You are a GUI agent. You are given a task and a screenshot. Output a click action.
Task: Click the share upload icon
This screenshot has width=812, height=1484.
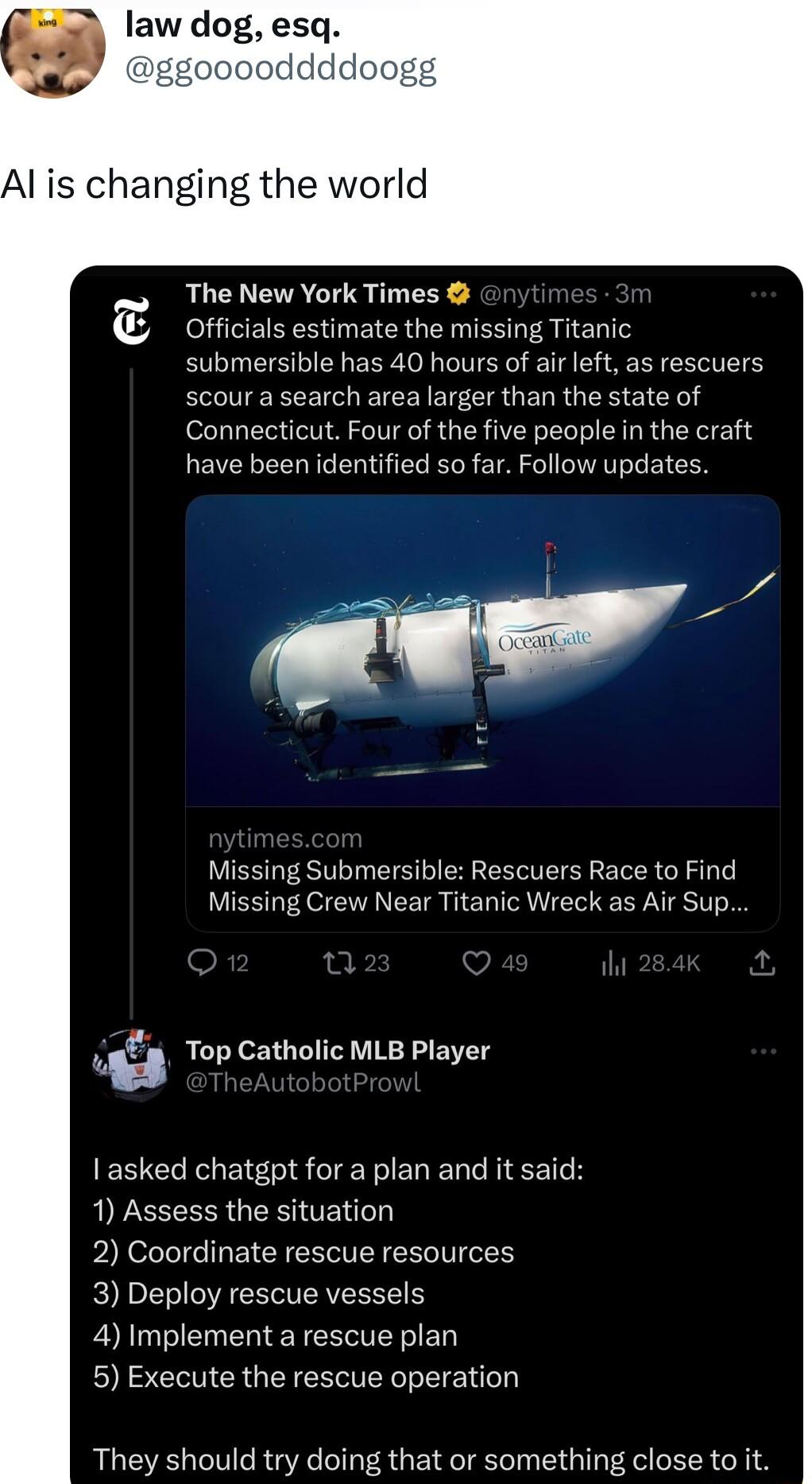pyautogui.click(x=761, y=963)
